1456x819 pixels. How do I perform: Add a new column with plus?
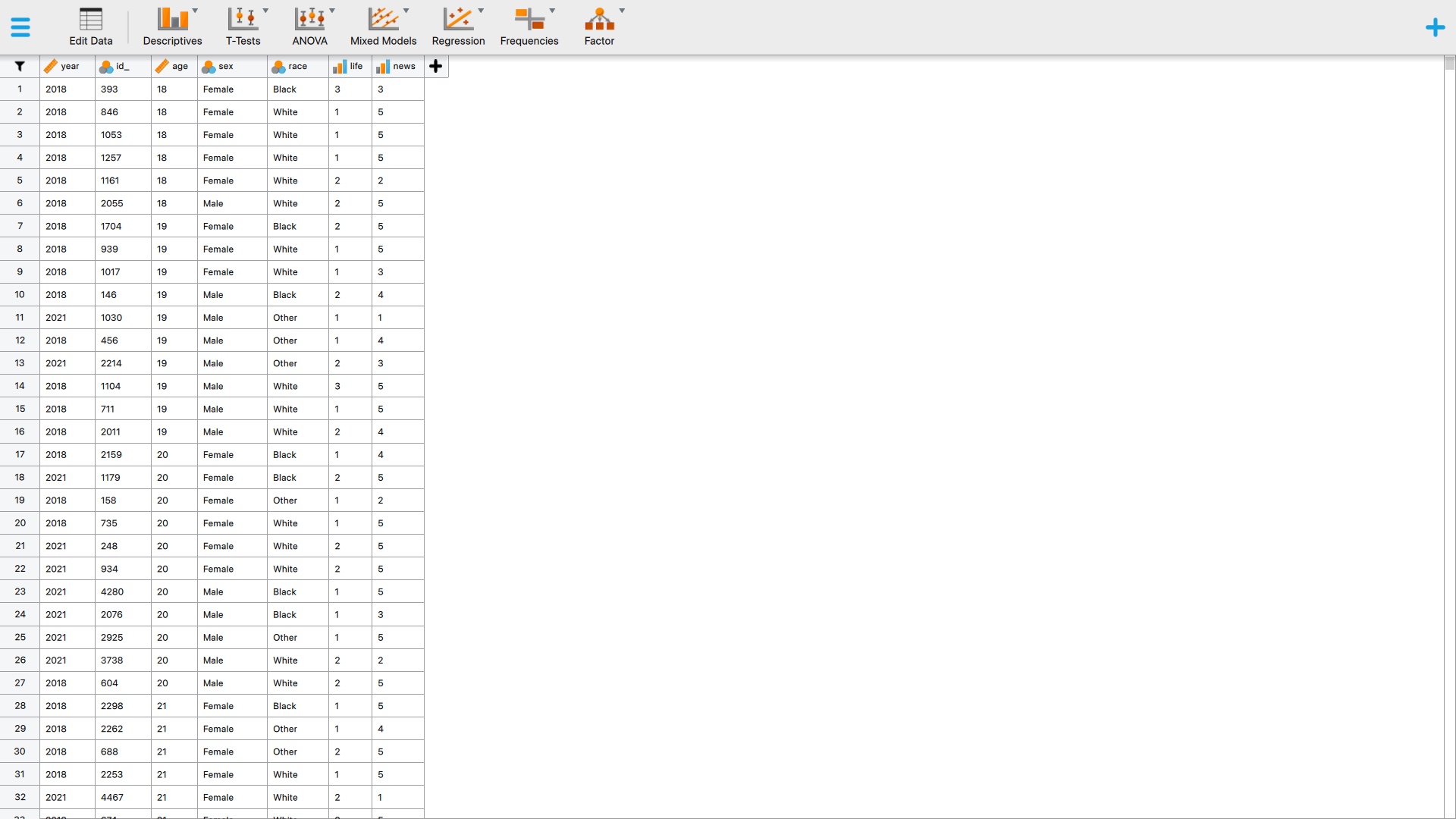[x=436, y=67]
